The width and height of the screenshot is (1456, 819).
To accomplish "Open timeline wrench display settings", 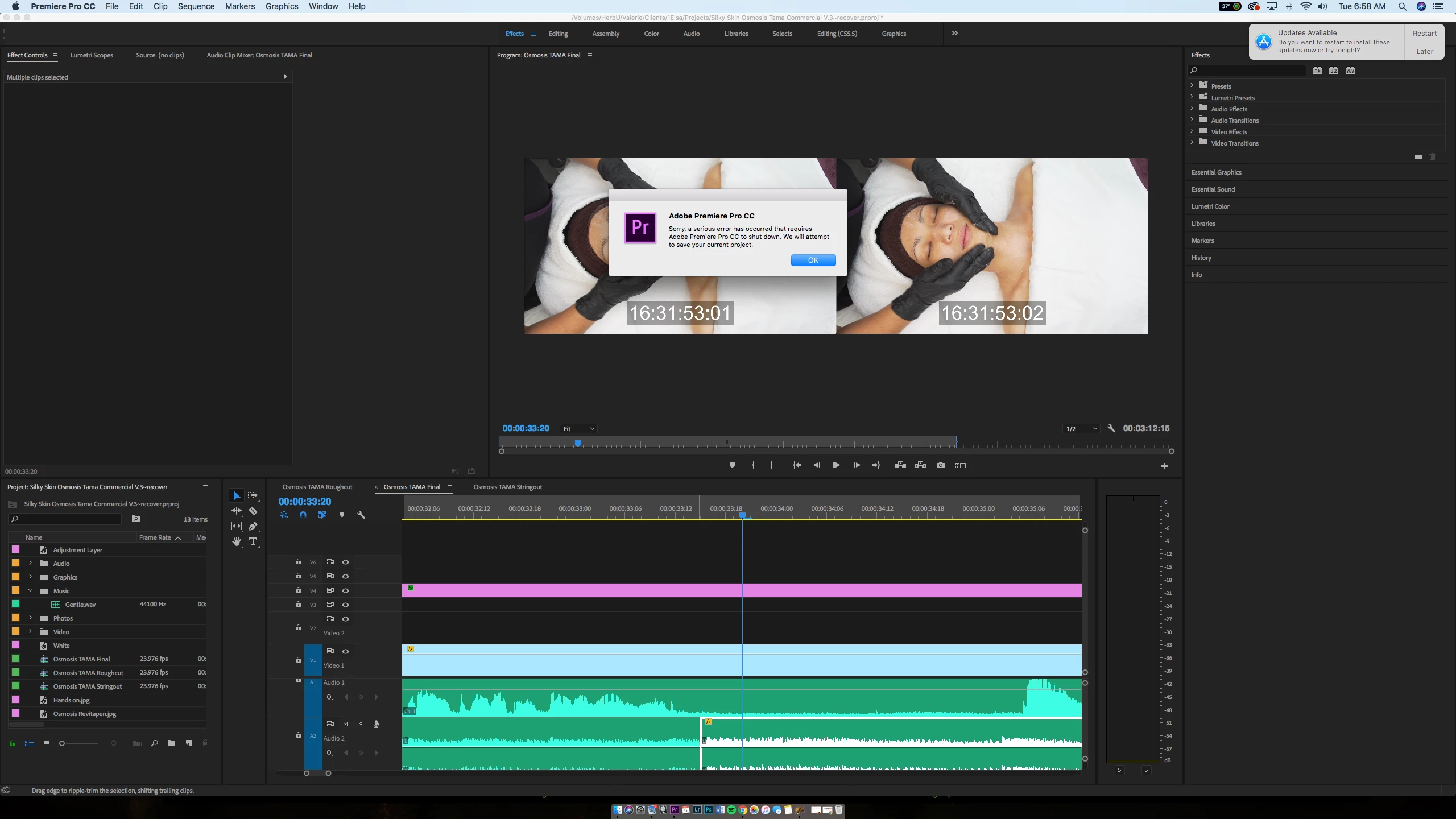I will pyautogui.click(x=361, y=515).
